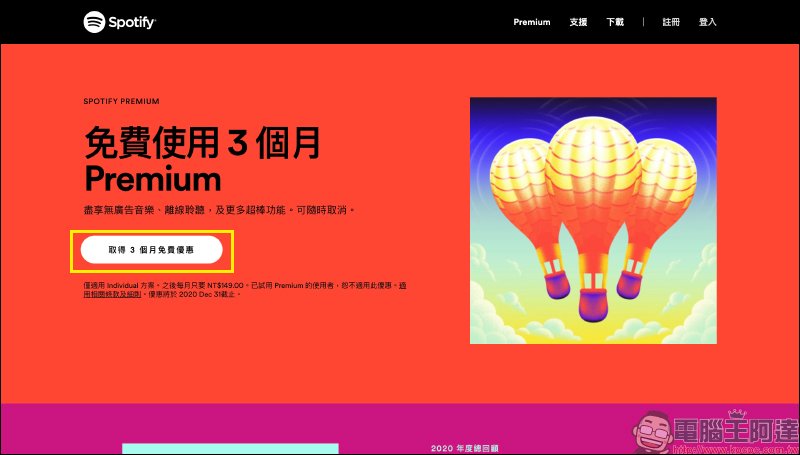This screenshot has width=800, height=455.
Task: Open the Premium menu item
Action: (x=532, y=22)
